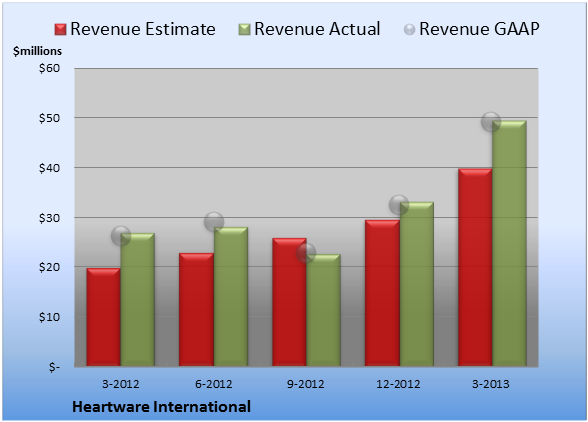Click the '3-2012' quarter label

point(121,384)
